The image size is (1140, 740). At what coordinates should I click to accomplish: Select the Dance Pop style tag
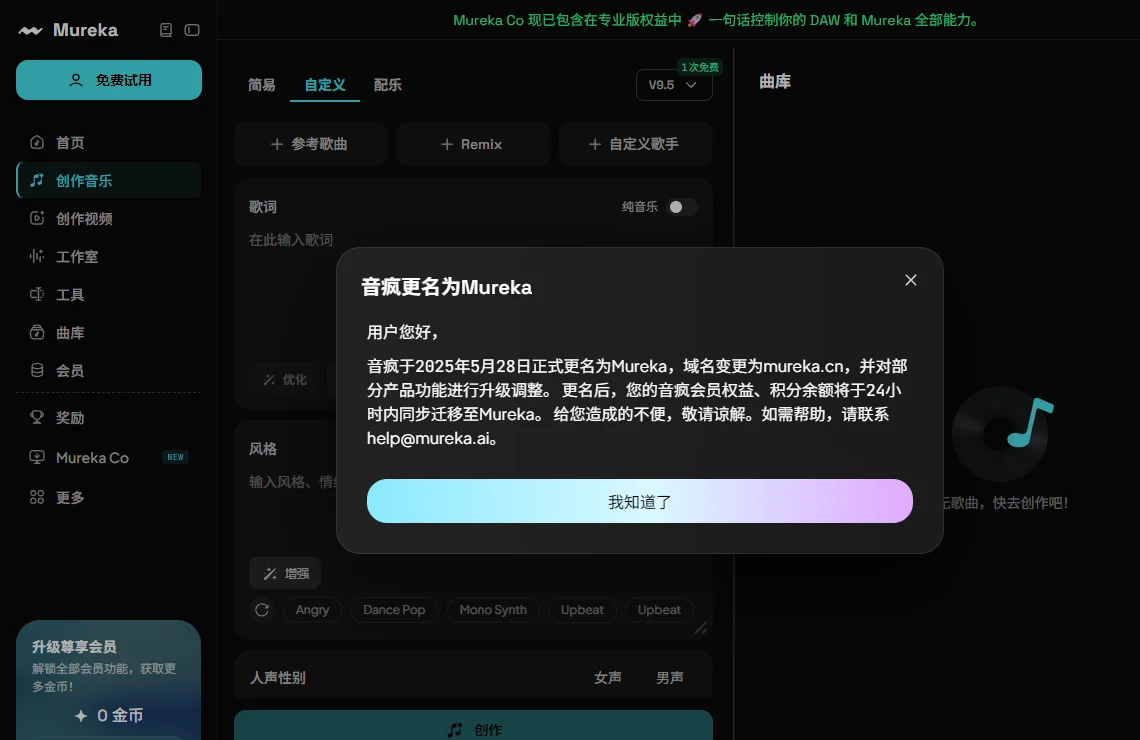click(x=394, y=610)
